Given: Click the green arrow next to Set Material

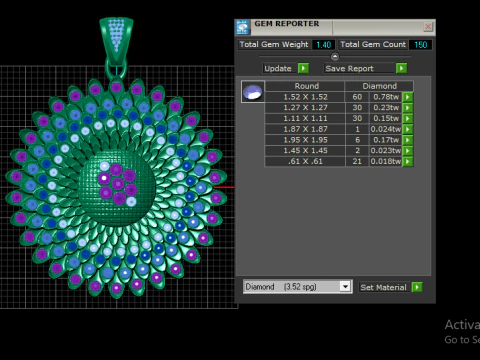Looking at the screenshot, I should tap(417, 287).
